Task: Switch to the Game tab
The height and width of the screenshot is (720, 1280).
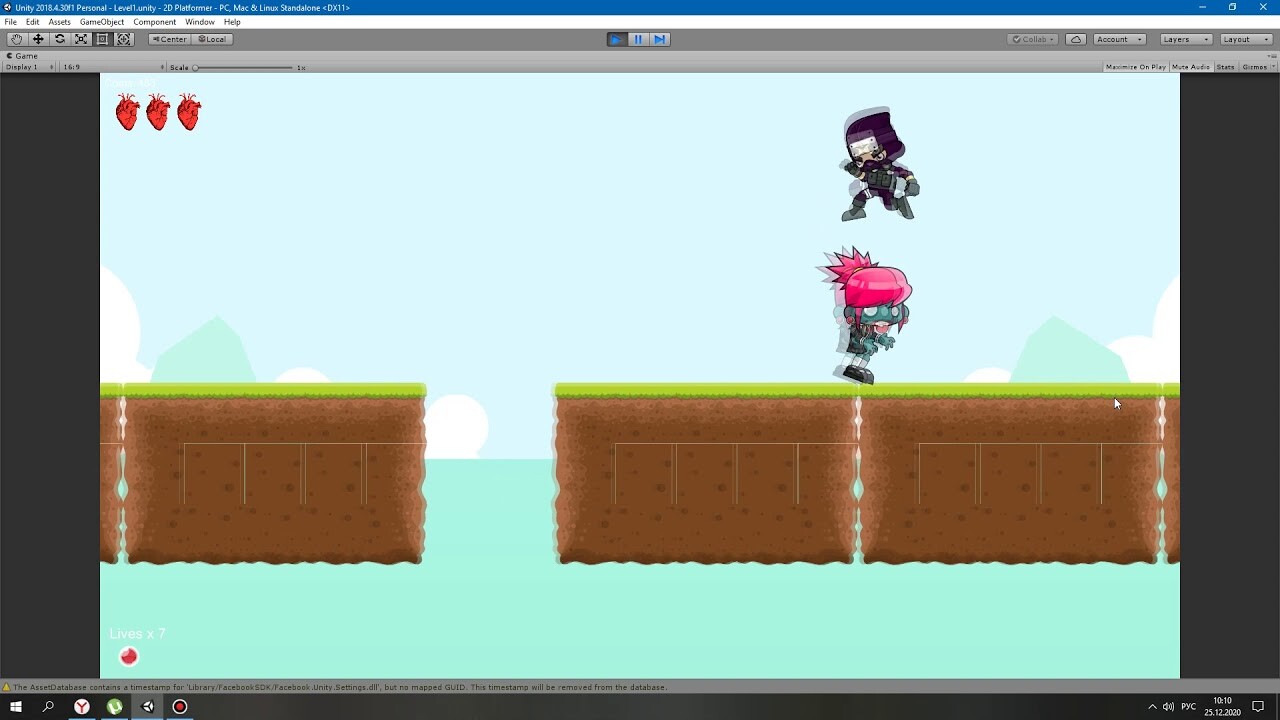Action: pyautogui.click(x=23, y=56)
